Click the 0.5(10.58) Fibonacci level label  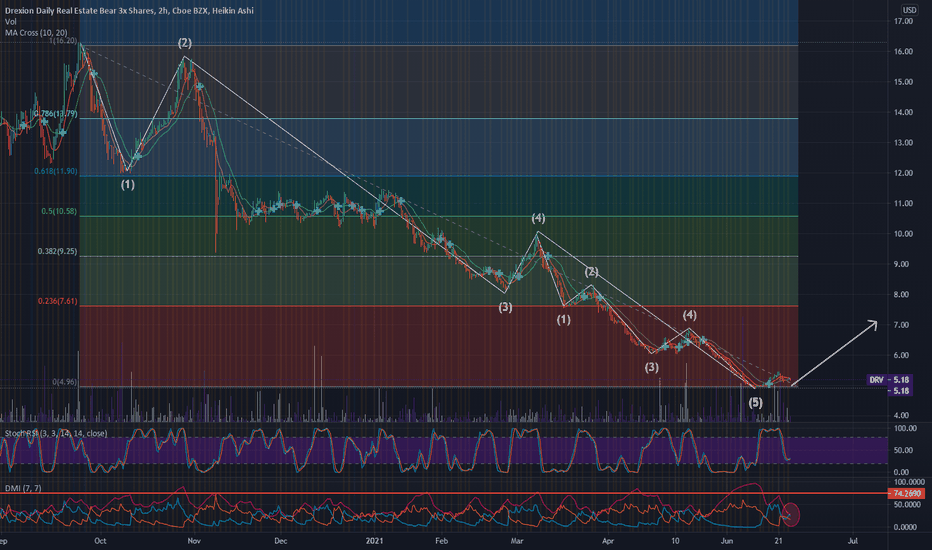tap(59, 212)
